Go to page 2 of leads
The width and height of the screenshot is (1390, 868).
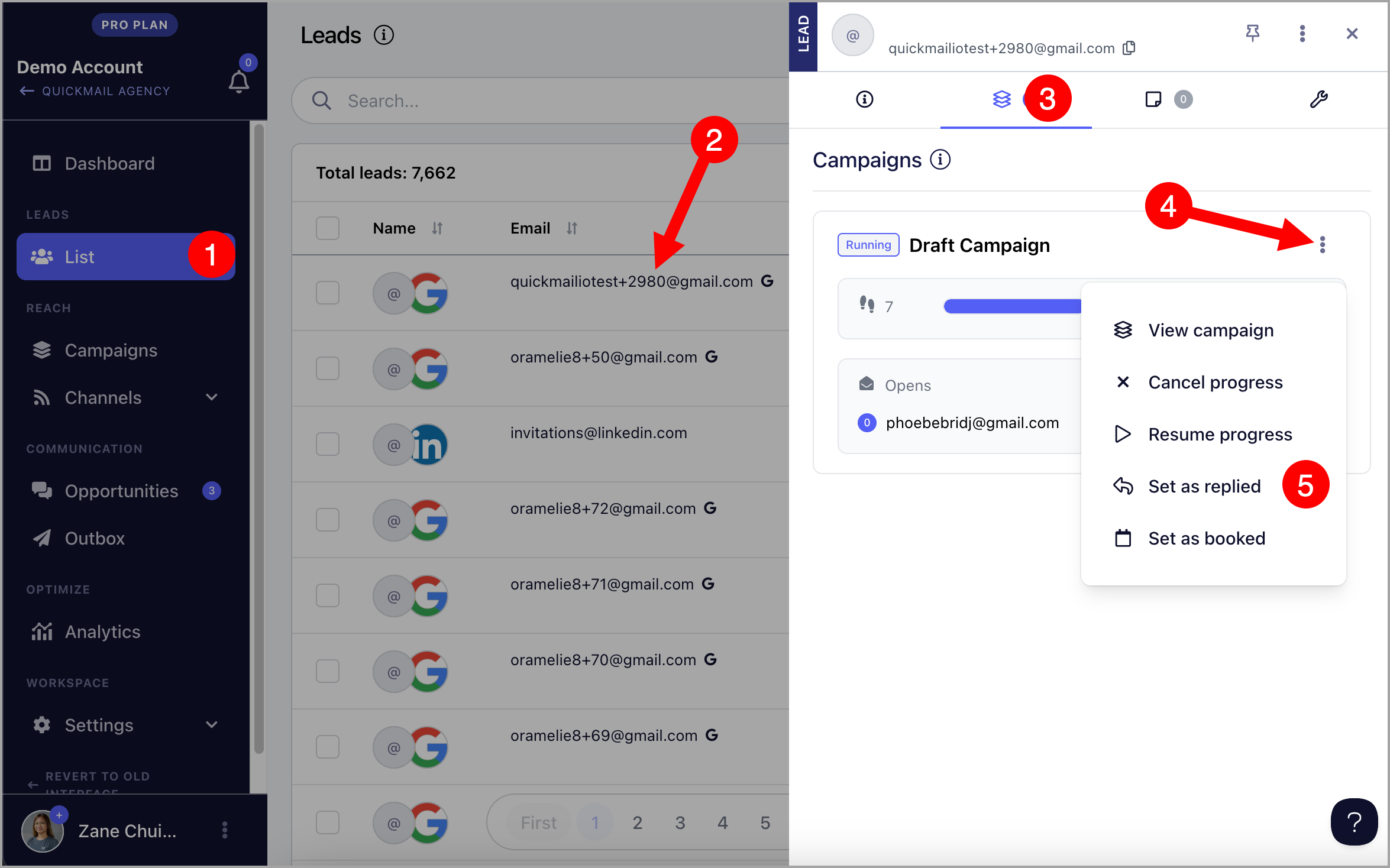coord(637,822)
